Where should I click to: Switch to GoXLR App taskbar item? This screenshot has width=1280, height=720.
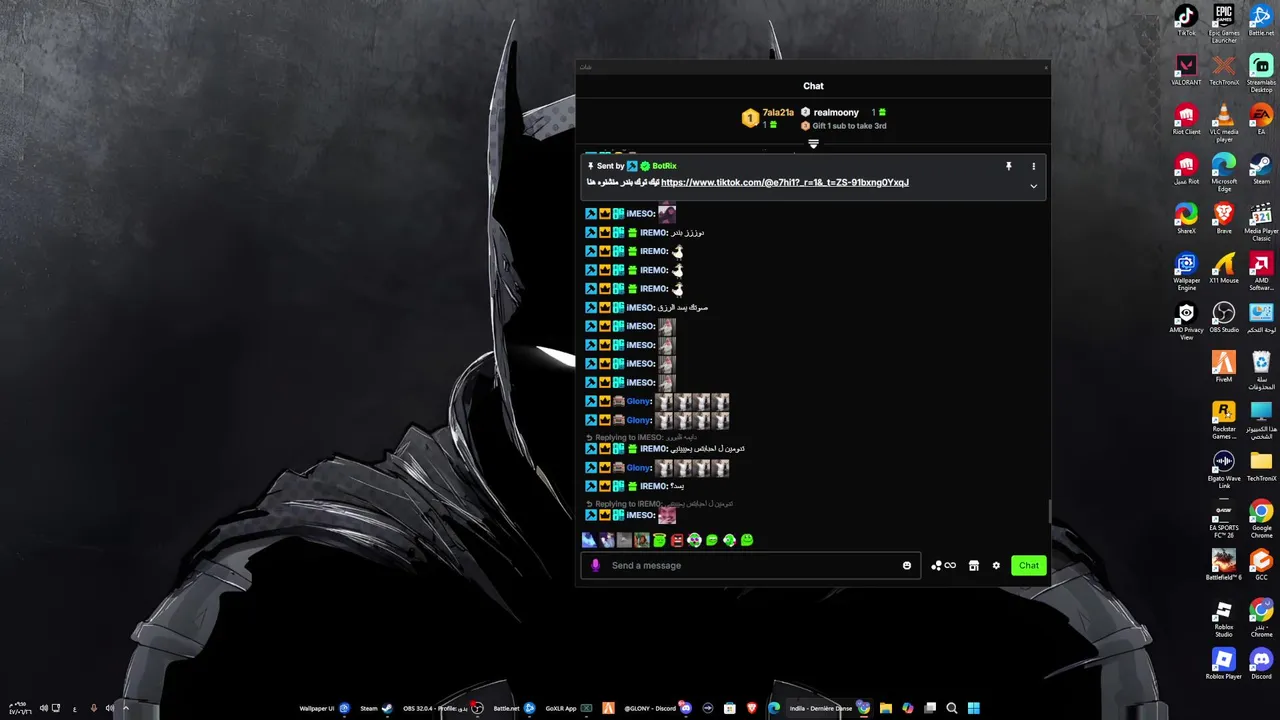click(x=568, y=708)
